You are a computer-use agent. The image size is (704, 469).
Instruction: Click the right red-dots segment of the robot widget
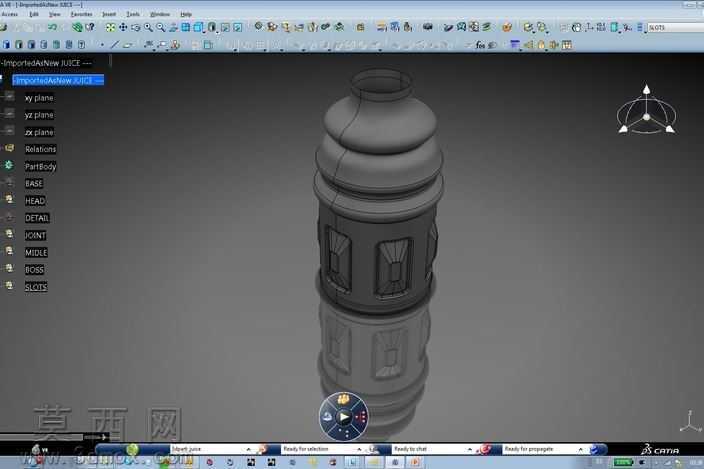[361, 417]
